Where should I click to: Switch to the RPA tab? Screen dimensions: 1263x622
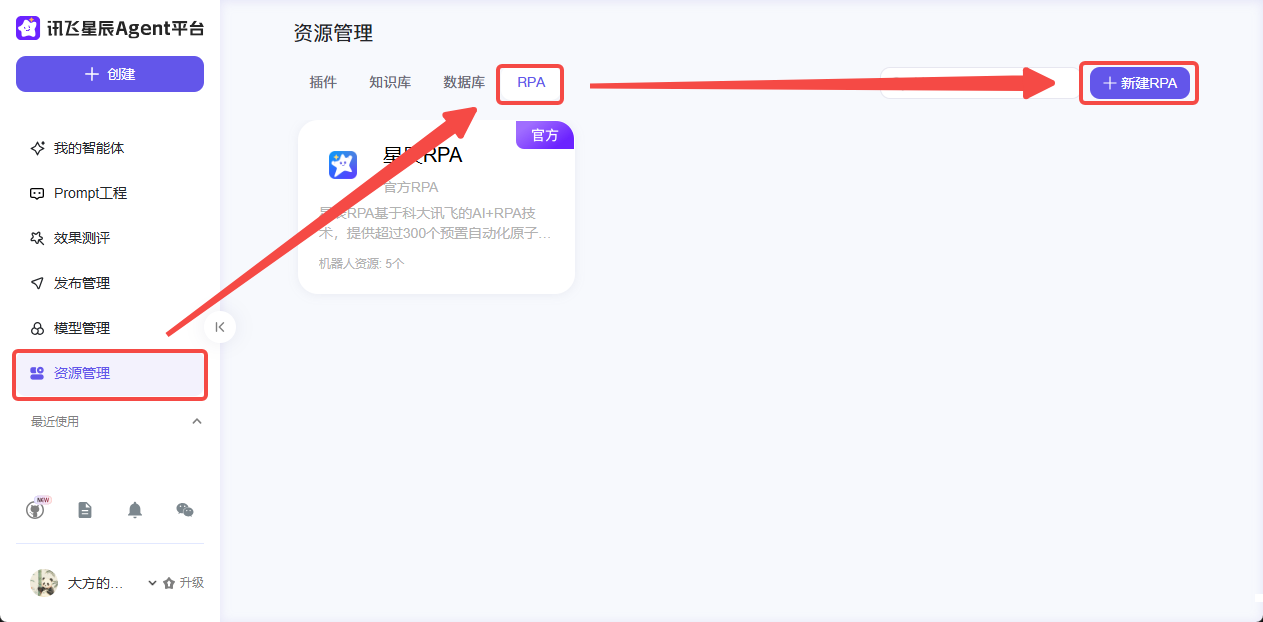[x=530, y=83]
